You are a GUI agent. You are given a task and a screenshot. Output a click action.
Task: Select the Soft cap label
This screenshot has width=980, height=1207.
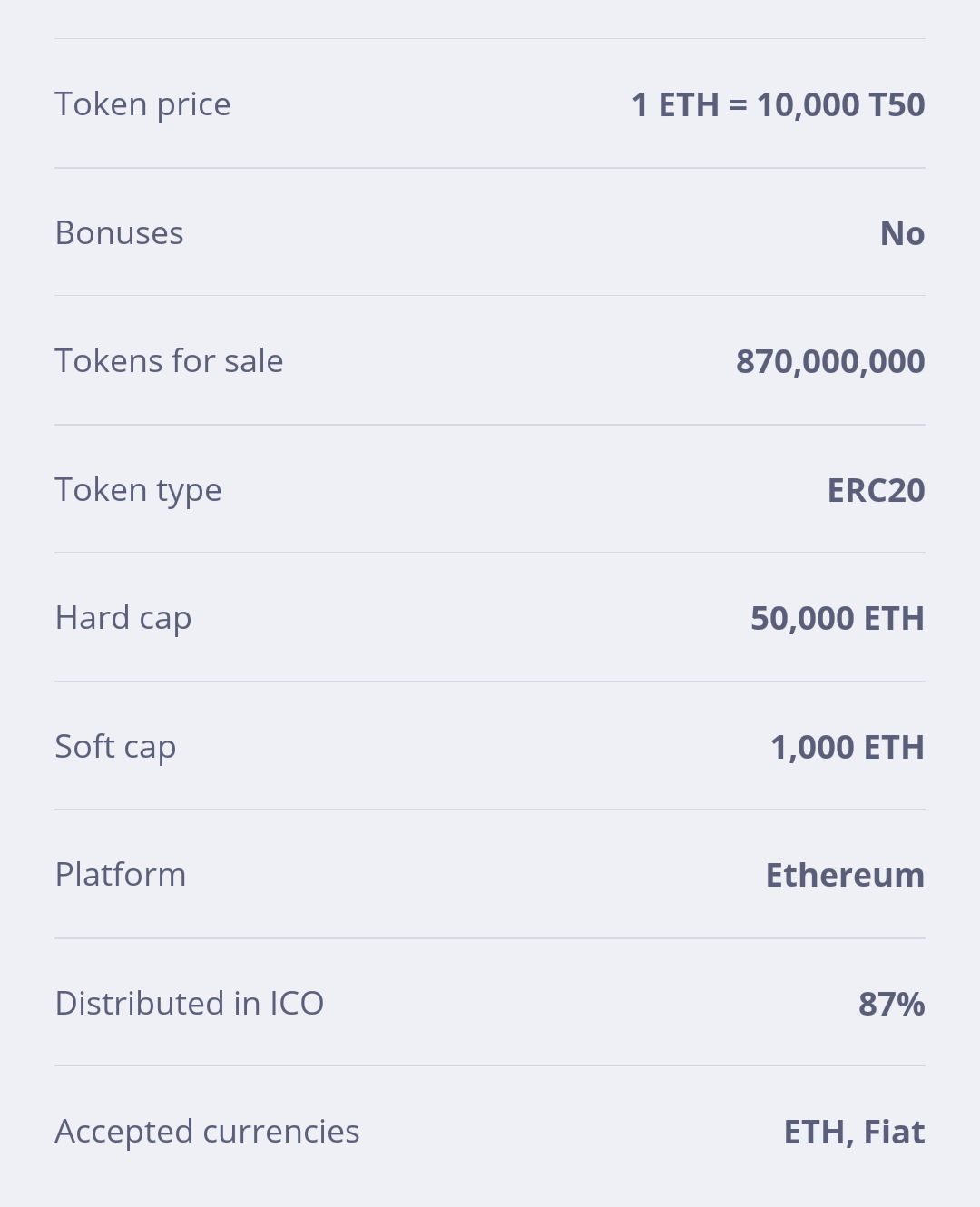115,747
